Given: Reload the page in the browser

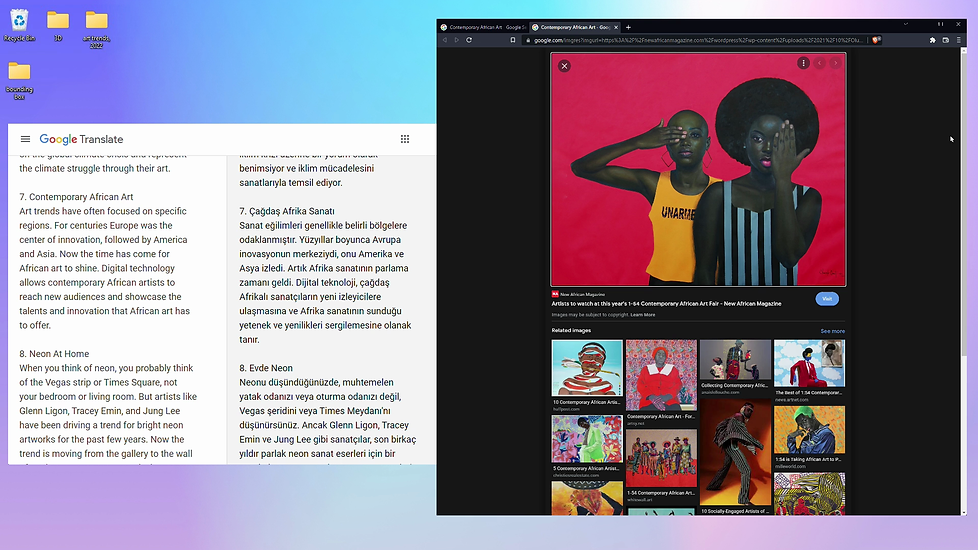Looking at the screenshot, I should (469, 40).
